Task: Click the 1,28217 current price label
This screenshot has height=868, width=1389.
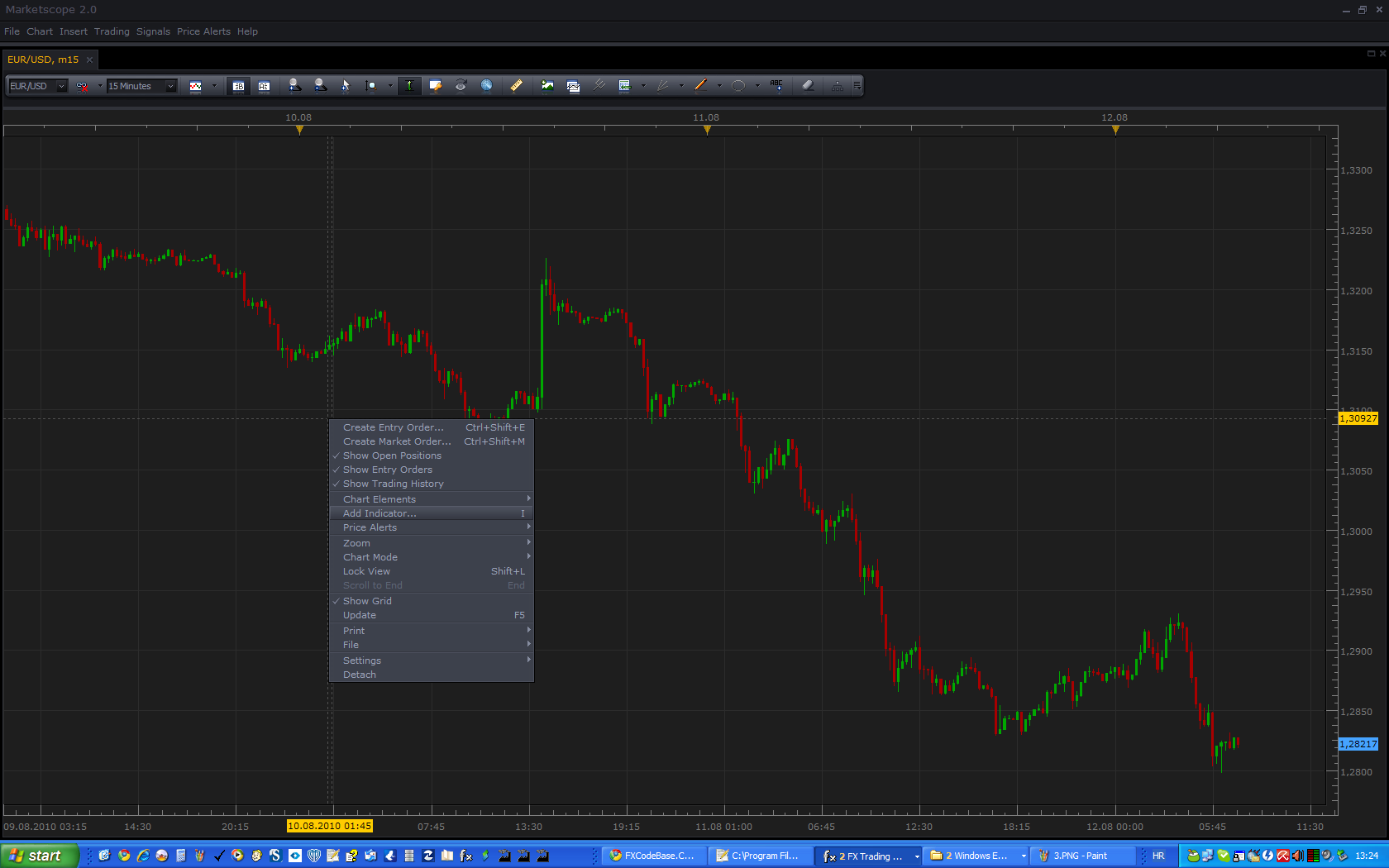Action: pyautogui.click(x=1358, y=744)
